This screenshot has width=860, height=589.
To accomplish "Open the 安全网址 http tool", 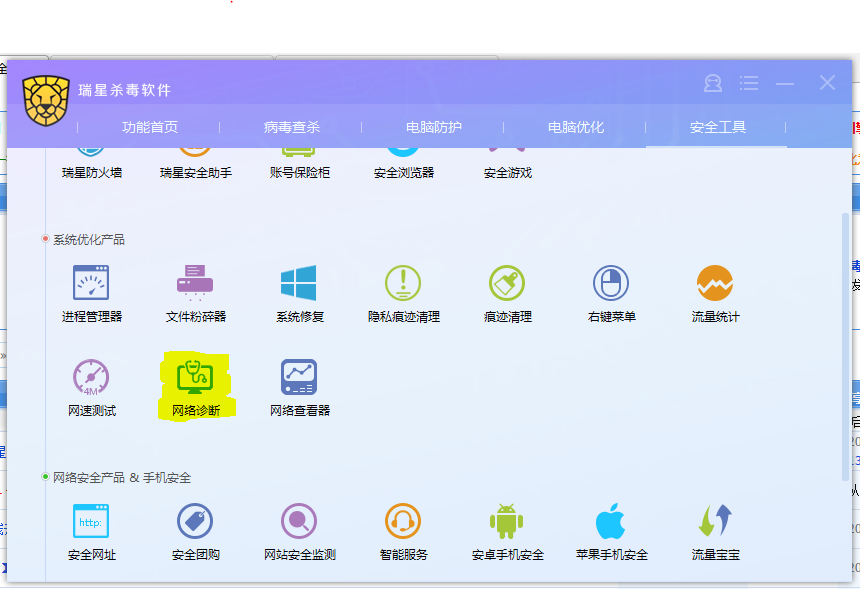I will point(91,532).
